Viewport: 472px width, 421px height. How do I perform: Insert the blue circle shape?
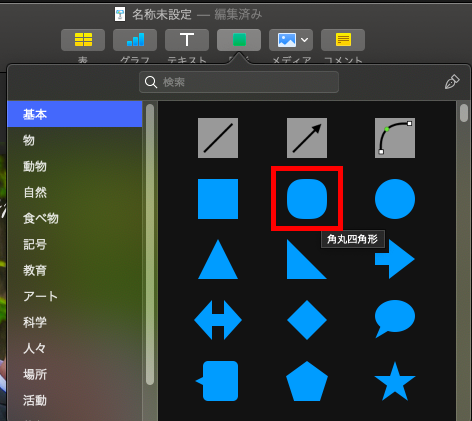tap(395, 199)
